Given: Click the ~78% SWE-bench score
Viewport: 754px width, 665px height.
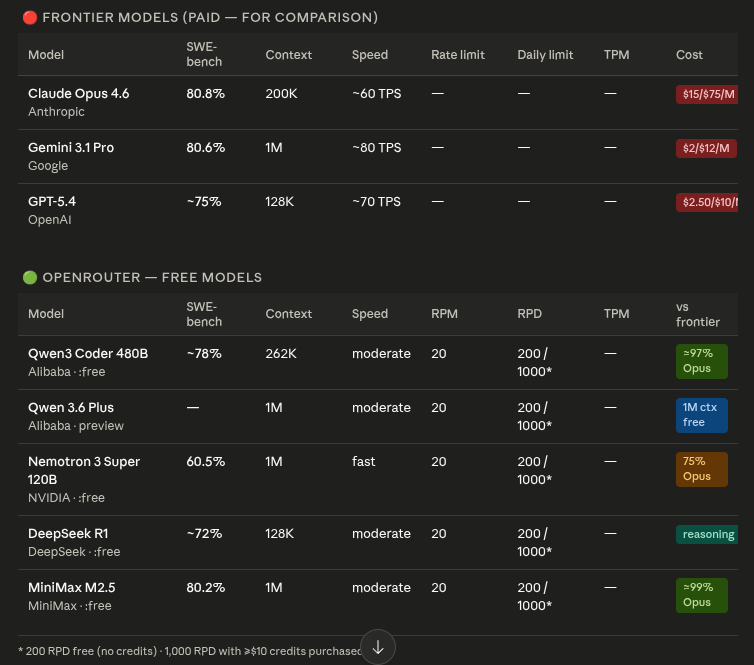Looking at the screenshot, I should pyautogui.click(x=204, y=353).
